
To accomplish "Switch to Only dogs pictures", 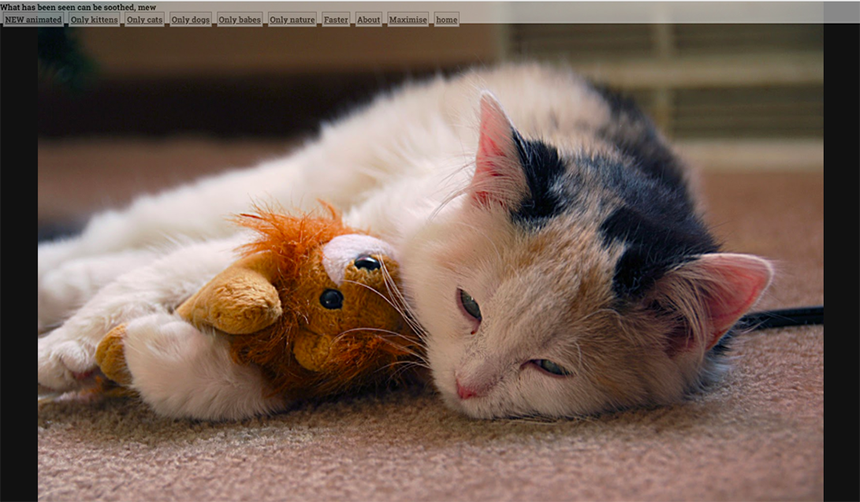I will tap(190, 19).
